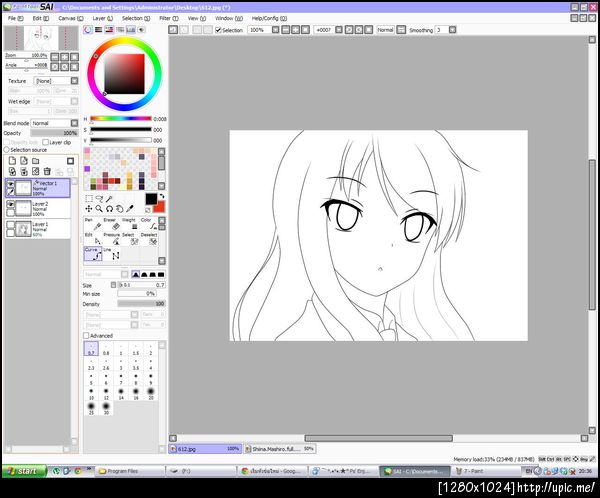Toggle the Selection checkbox in toolbar
The width and height of the screenshot is (600, 498).
218,30
